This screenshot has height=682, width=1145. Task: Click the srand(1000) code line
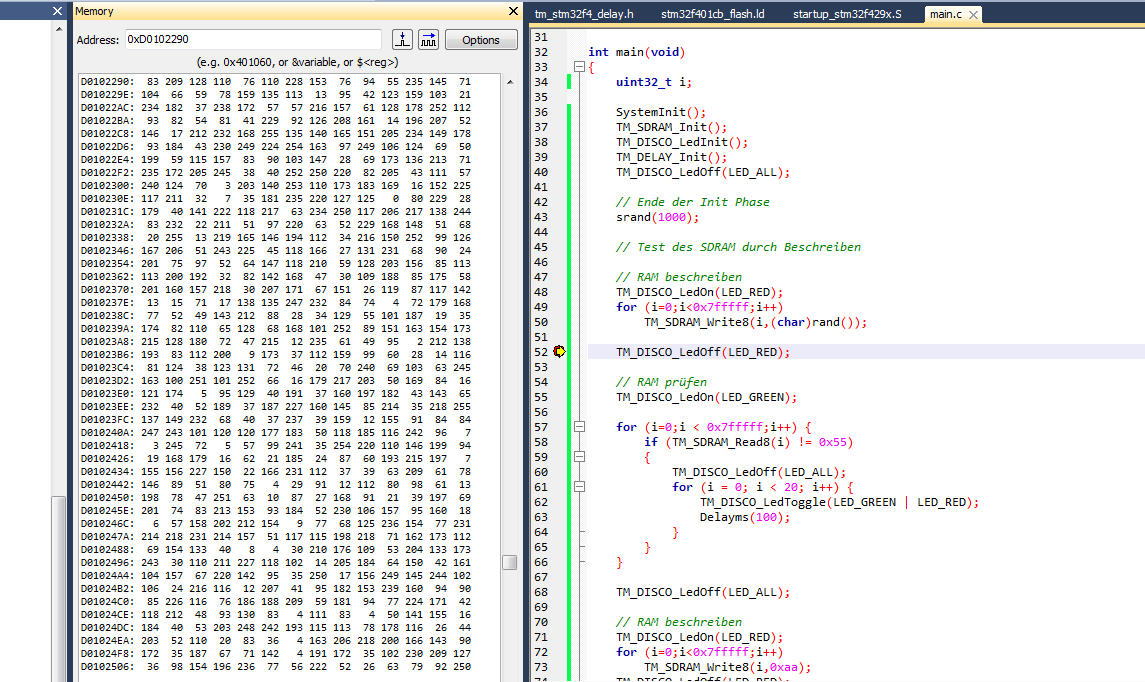coord(657,217)
